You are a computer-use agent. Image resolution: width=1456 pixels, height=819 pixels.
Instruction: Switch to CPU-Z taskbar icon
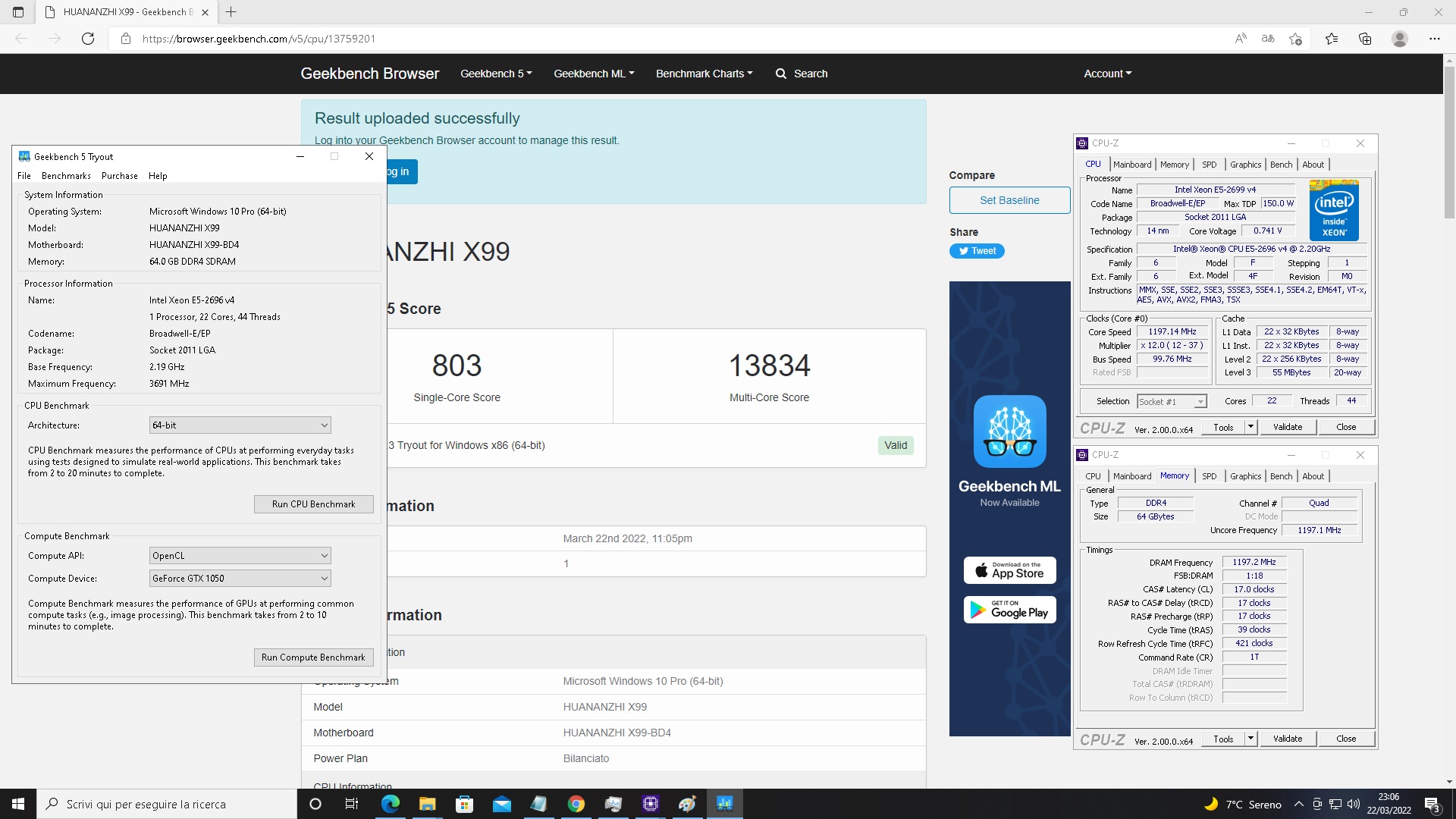point(650,804)
